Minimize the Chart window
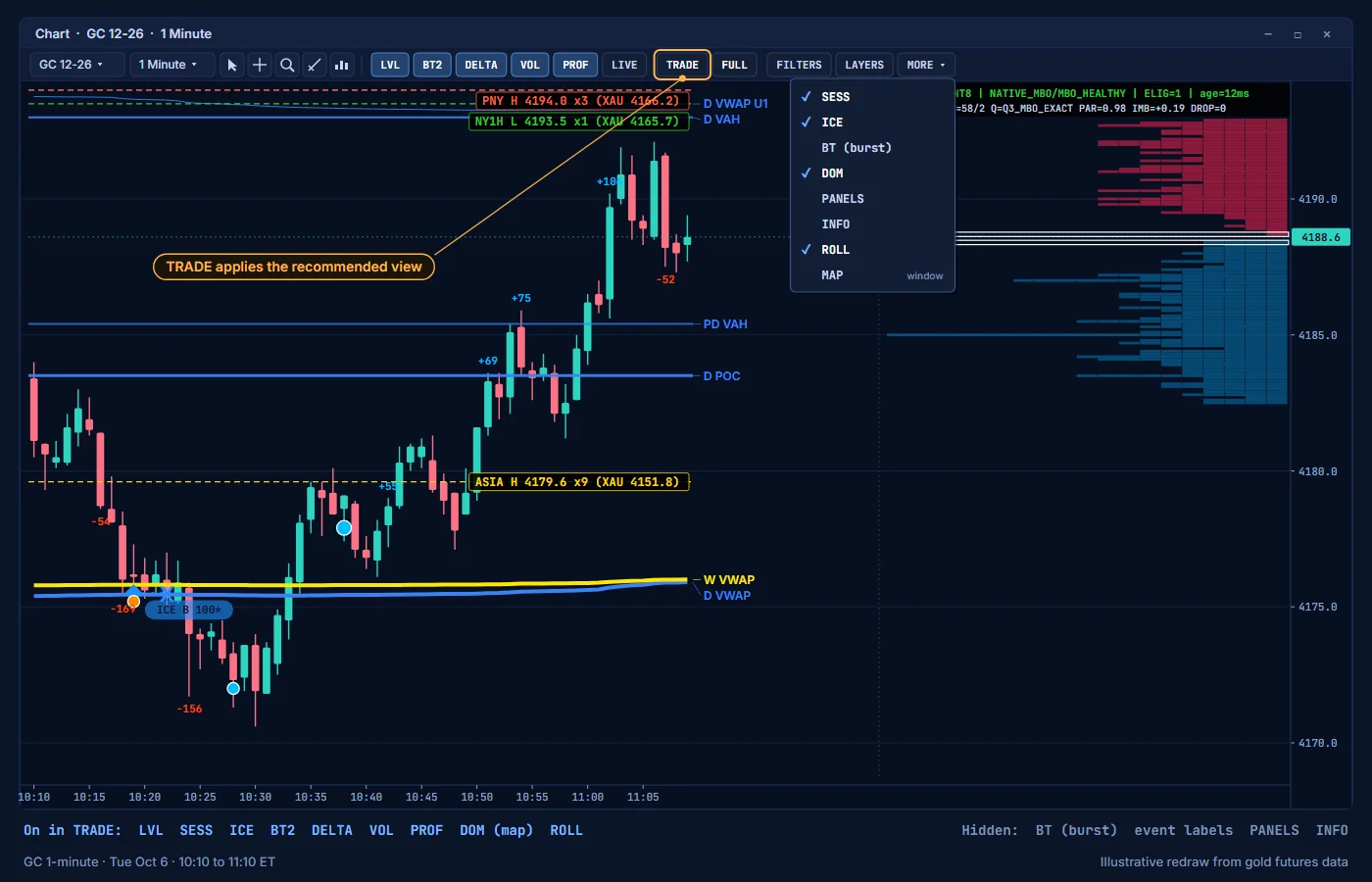The height and width of the screenshot is (882, 1372). pos(1268,34)
